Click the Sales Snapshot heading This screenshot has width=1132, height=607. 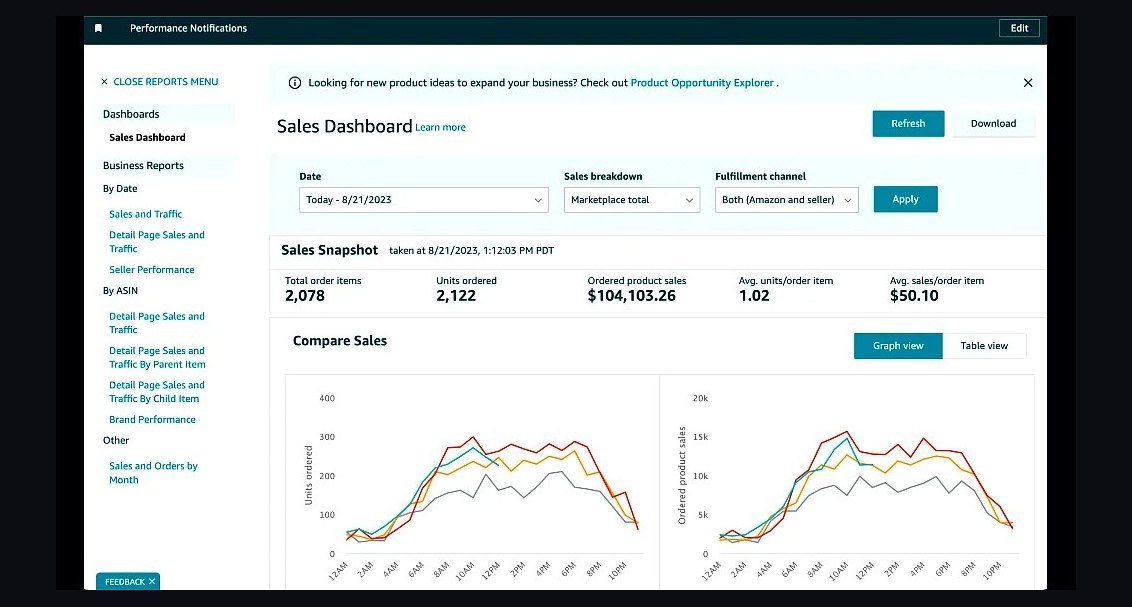(x=329, y=250)
